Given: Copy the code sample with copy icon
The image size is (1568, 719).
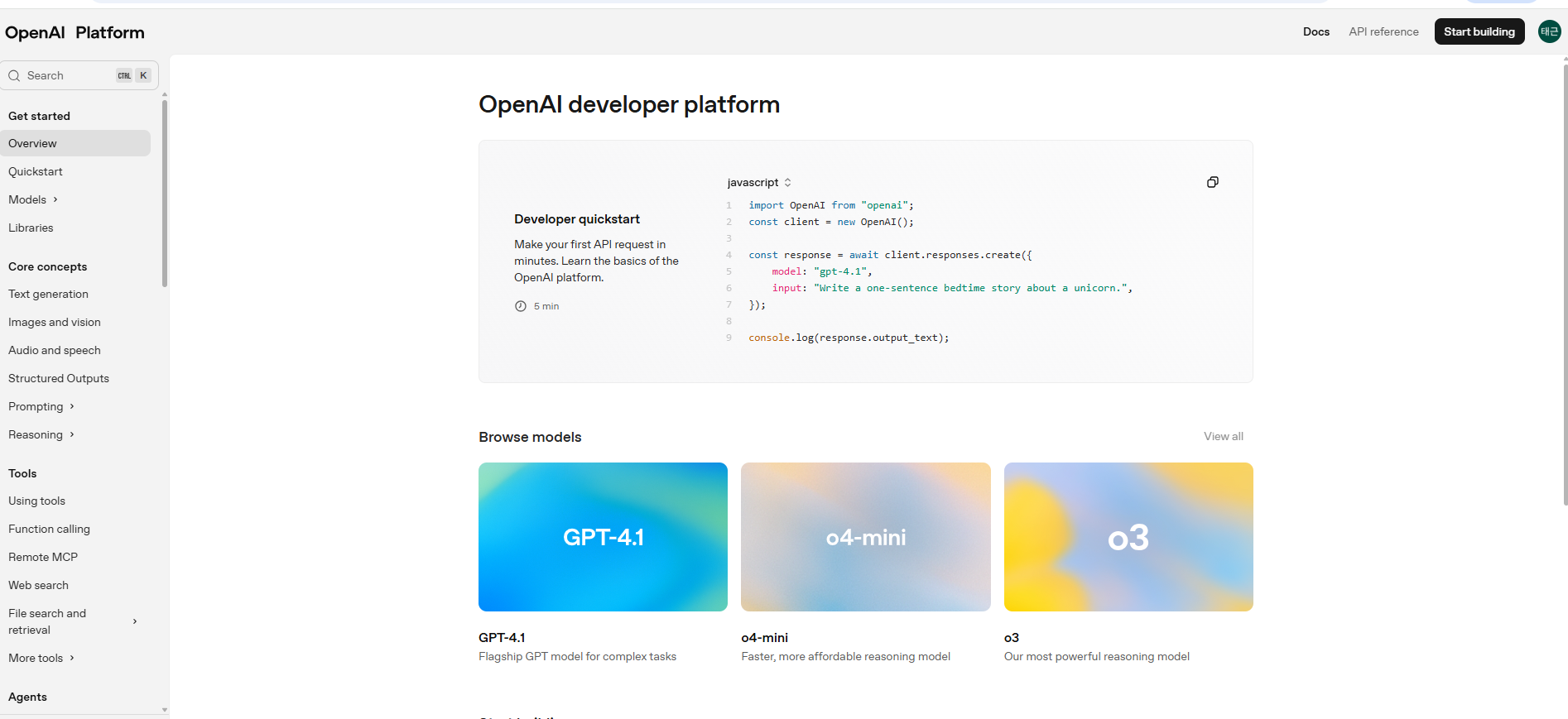Looking at the screenshot, I should pos(1212,182).
